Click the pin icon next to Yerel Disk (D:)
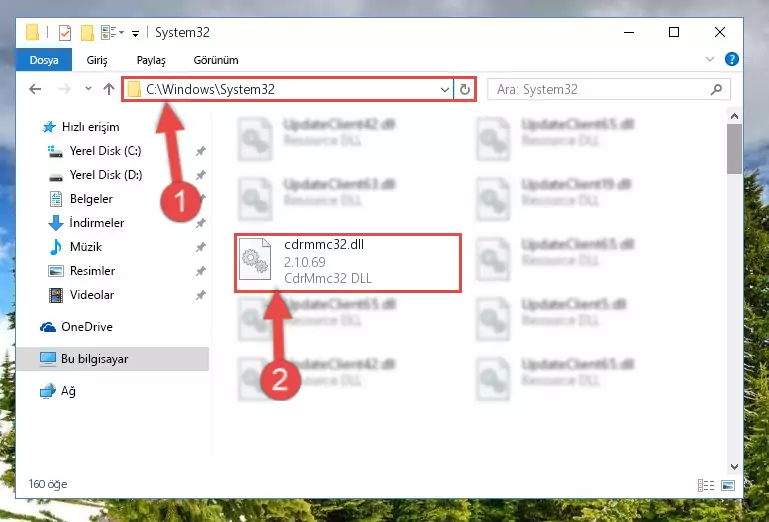This screenshot has width=769, height=522. [201, 175]
